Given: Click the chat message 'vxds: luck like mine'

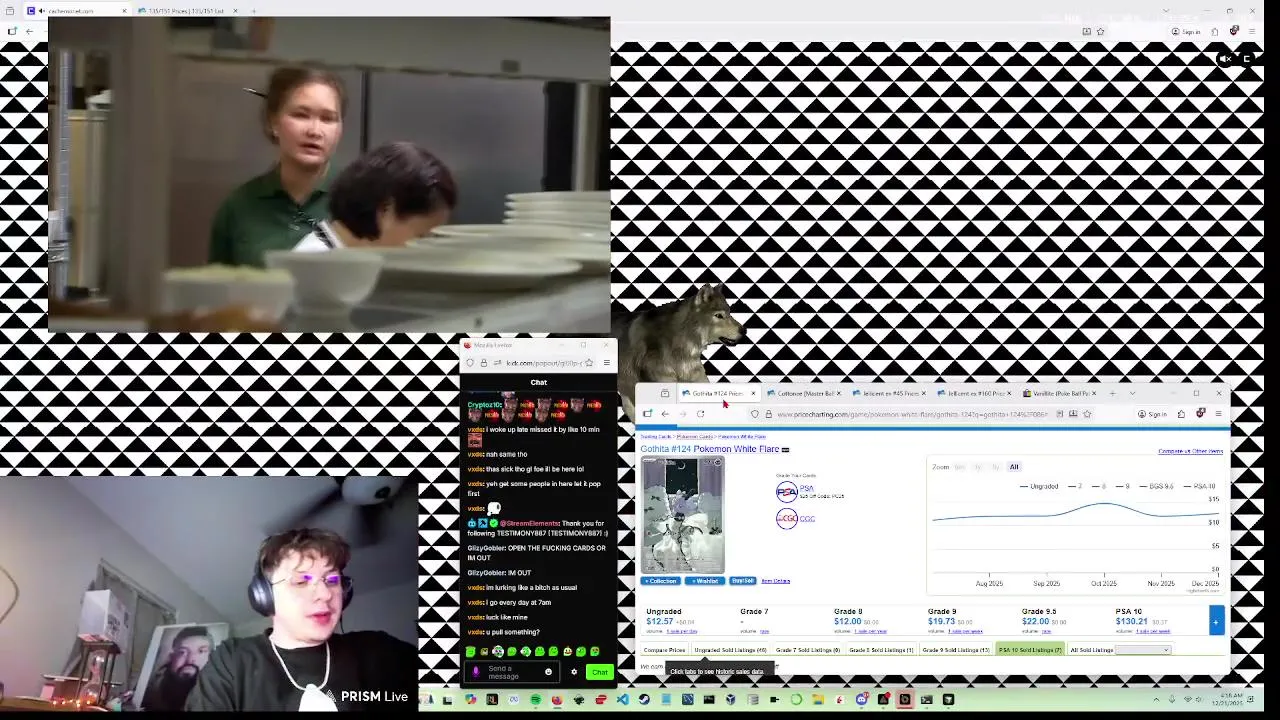Looking at the screenshot, I should pyautogui.click(x=497, y=617).
